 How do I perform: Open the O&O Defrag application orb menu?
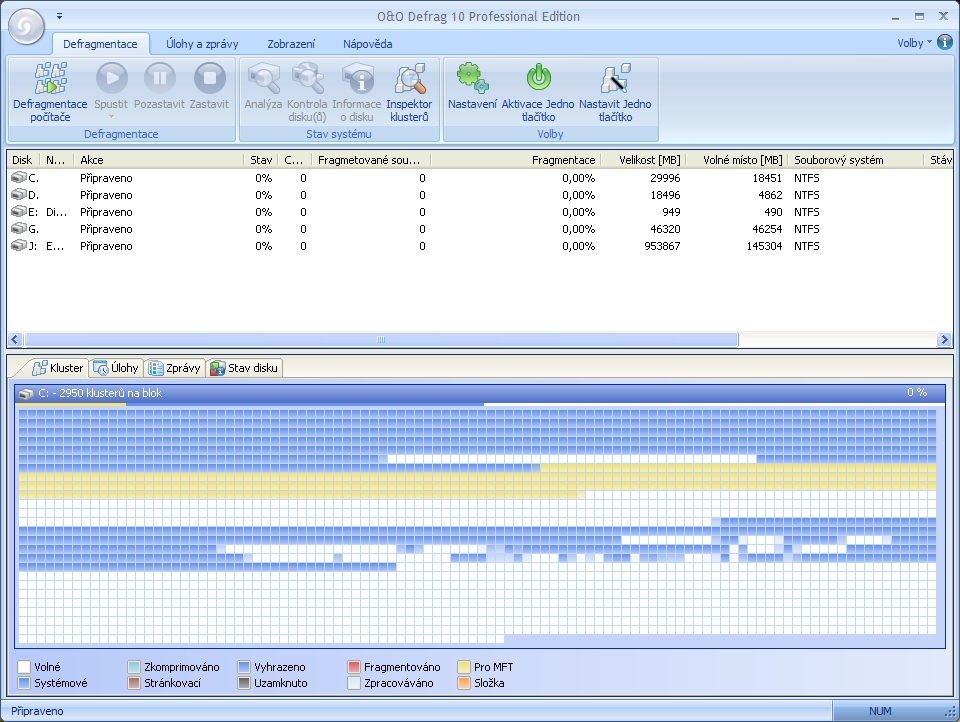tap(26, 26)
